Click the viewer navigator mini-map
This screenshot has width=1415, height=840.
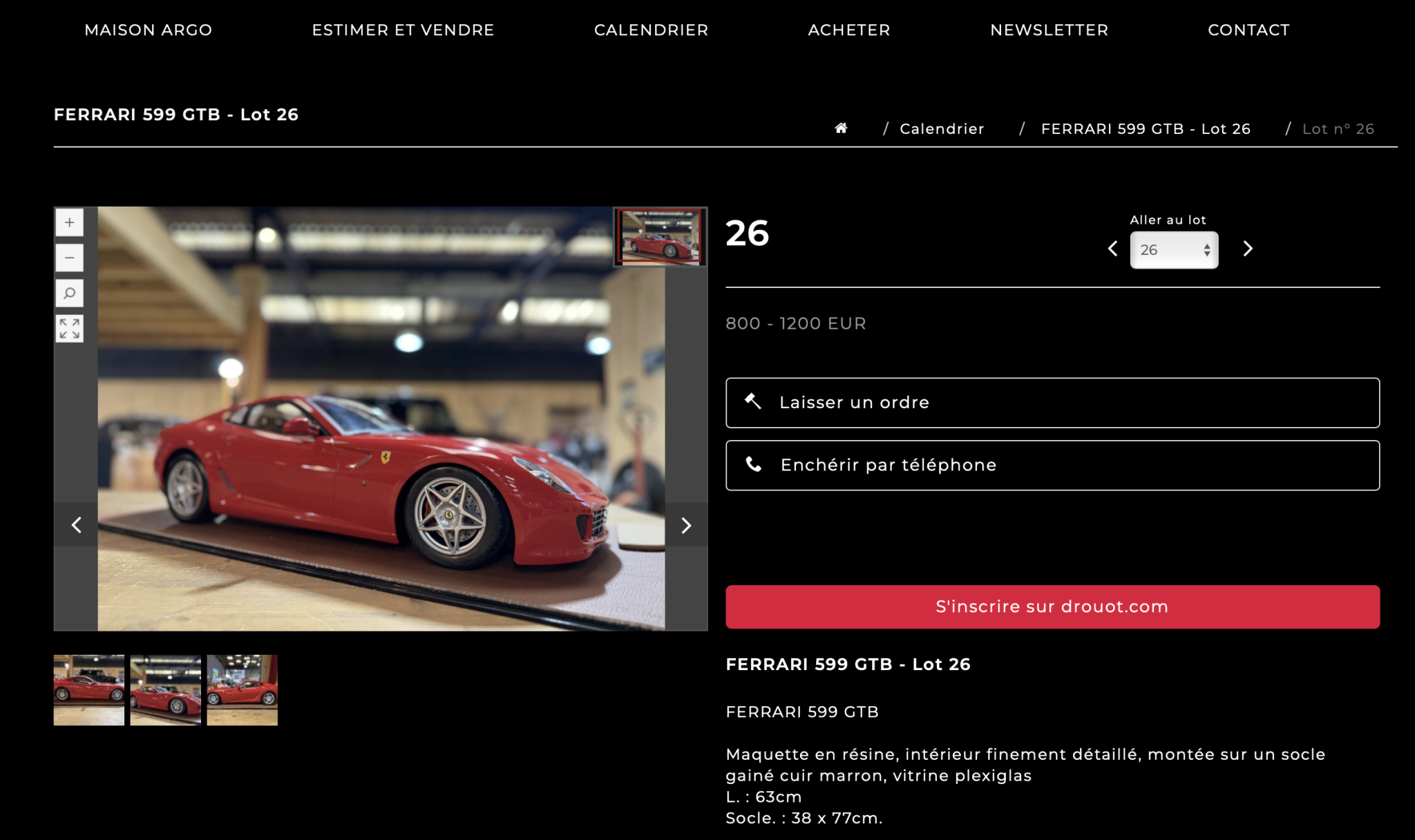[x=661, y=236]
